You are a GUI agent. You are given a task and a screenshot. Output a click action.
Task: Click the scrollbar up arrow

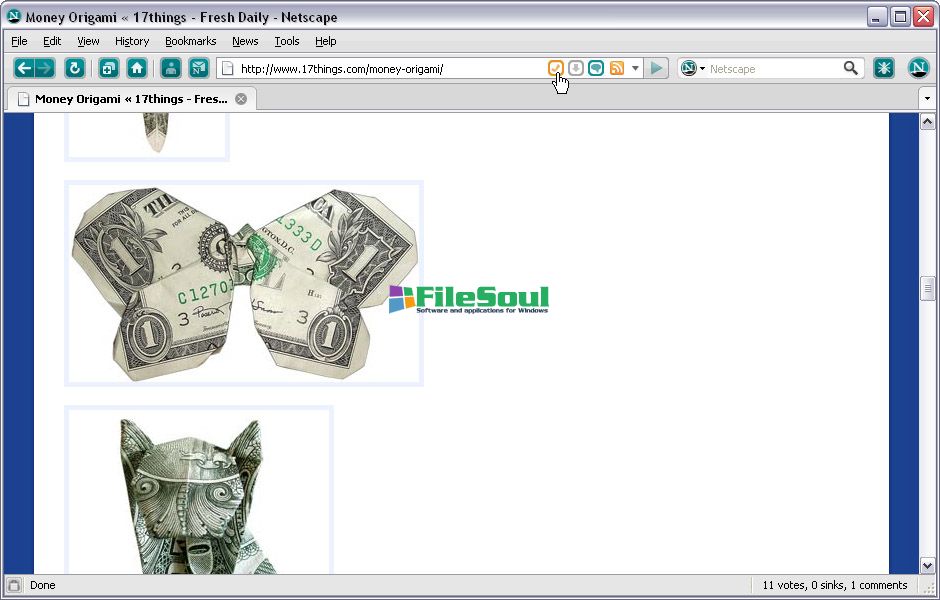point(927,122)
